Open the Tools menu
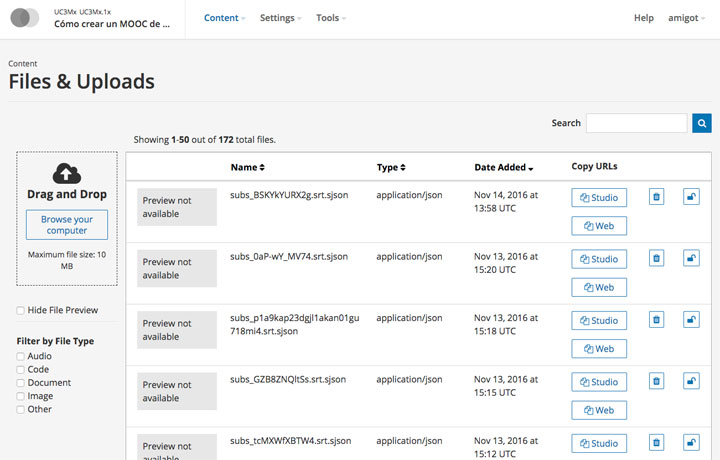This screenshot has width=720, height=460. coord(331,18)
